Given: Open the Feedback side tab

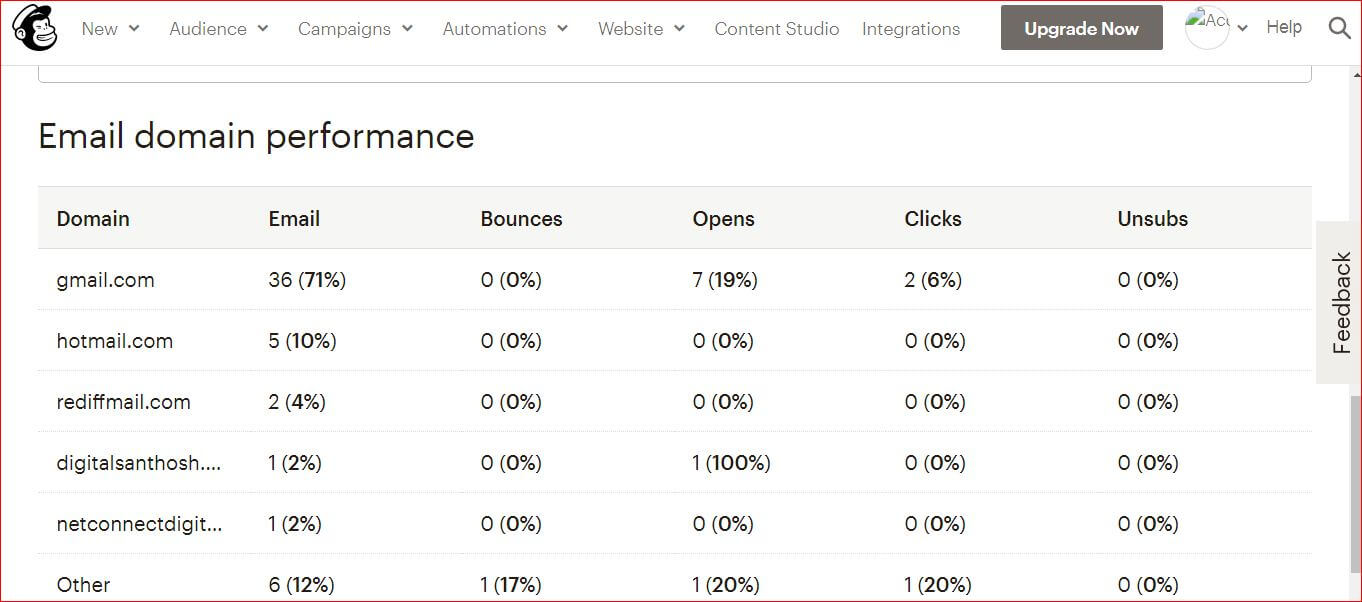Looking at the screenshot, I should tap(1340, 303).
